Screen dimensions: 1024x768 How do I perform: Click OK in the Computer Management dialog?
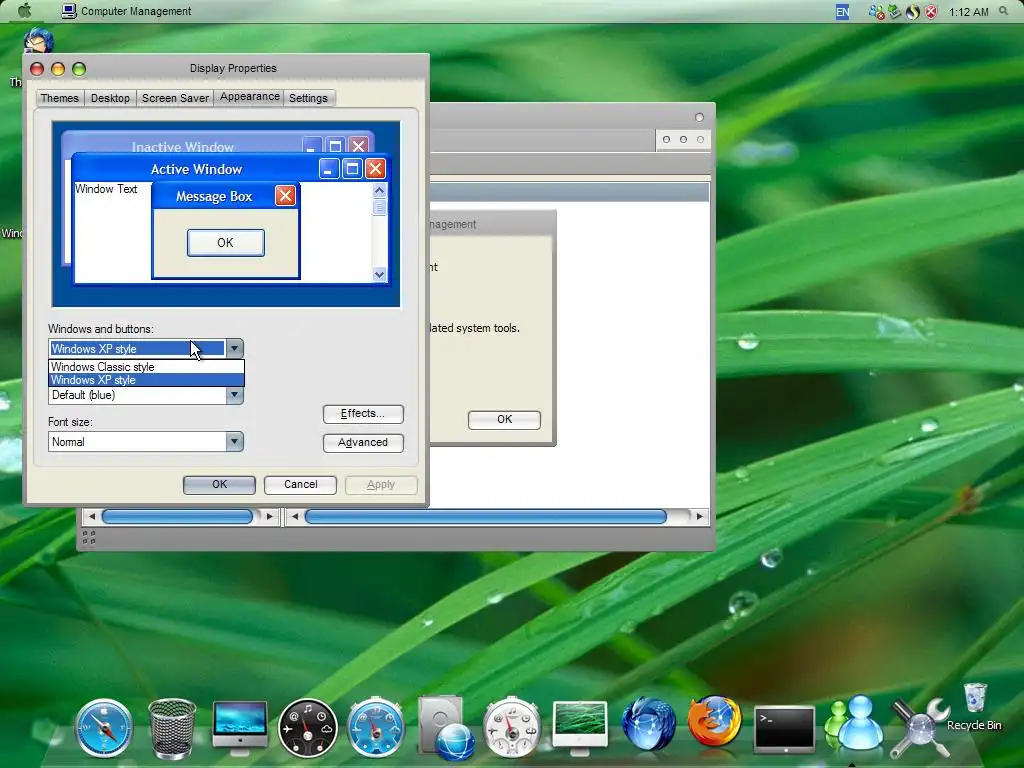pyautogui.click(x=504, y=419)
